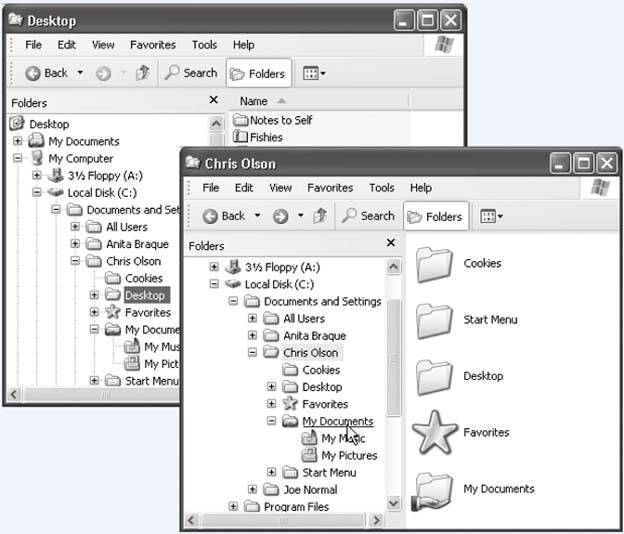Open the large Favorites star icon
Image resolution: width=624 pixels, height=534 pixels.
click(434, 433)
